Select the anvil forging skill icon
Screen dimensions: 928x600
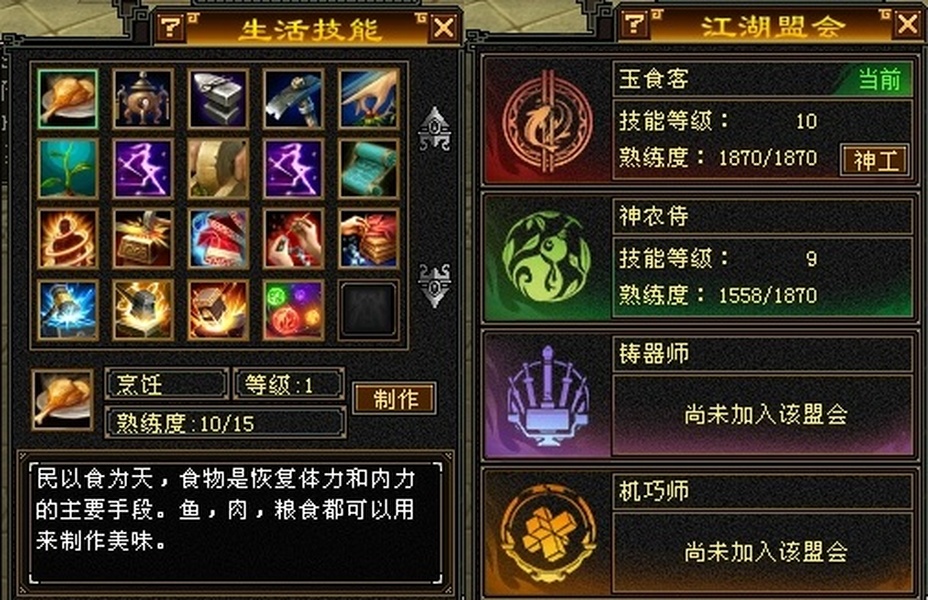point(218,99)
